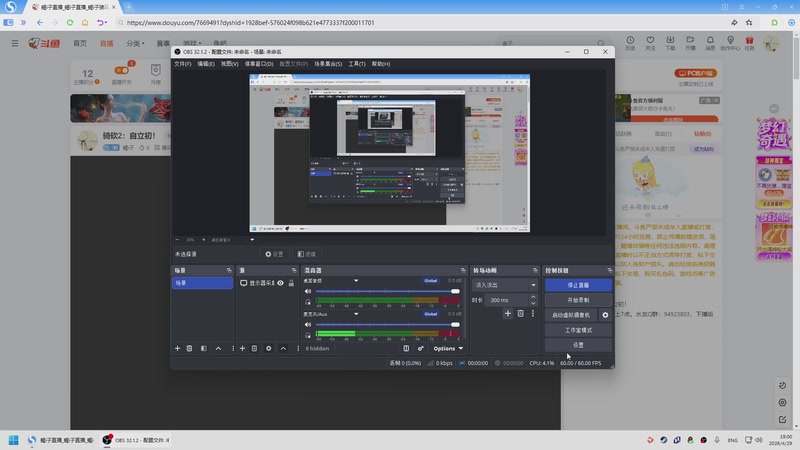Screen dimensions: 800x450
Task: Open the 工具(T) menu in OBS
Action: coord(357,64)
